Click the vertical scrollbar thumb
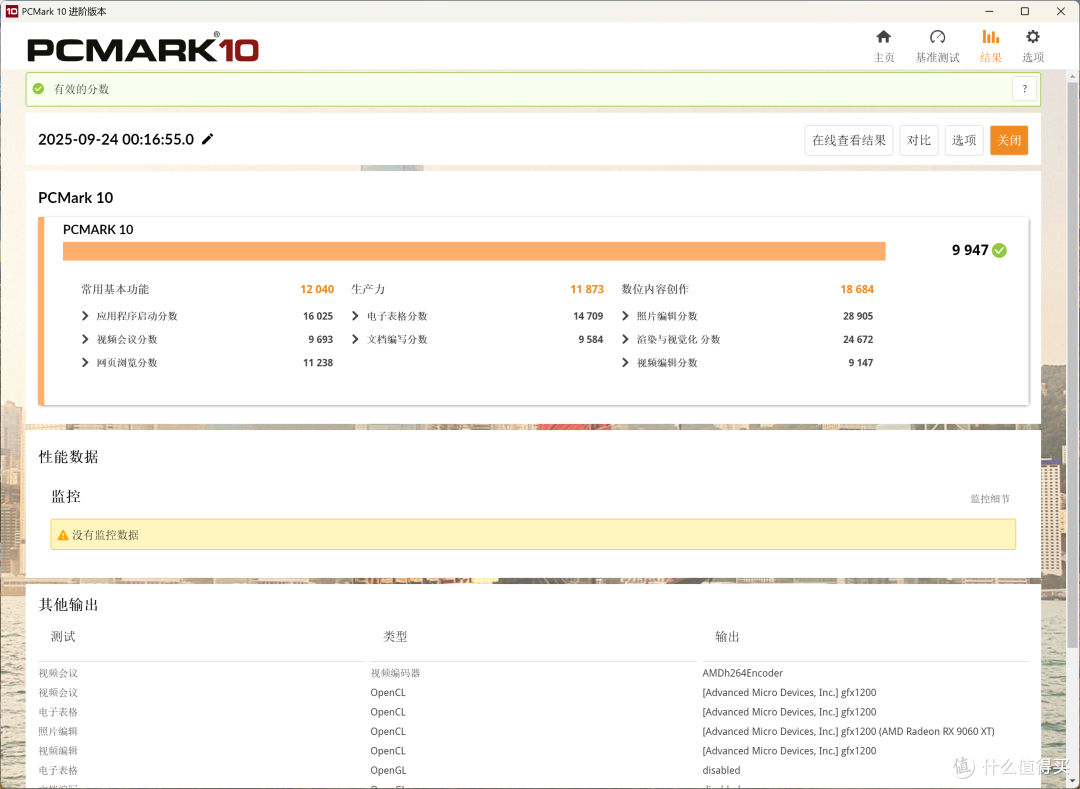The height and width of the screenshot is (789, 1080). [1072, 365]
